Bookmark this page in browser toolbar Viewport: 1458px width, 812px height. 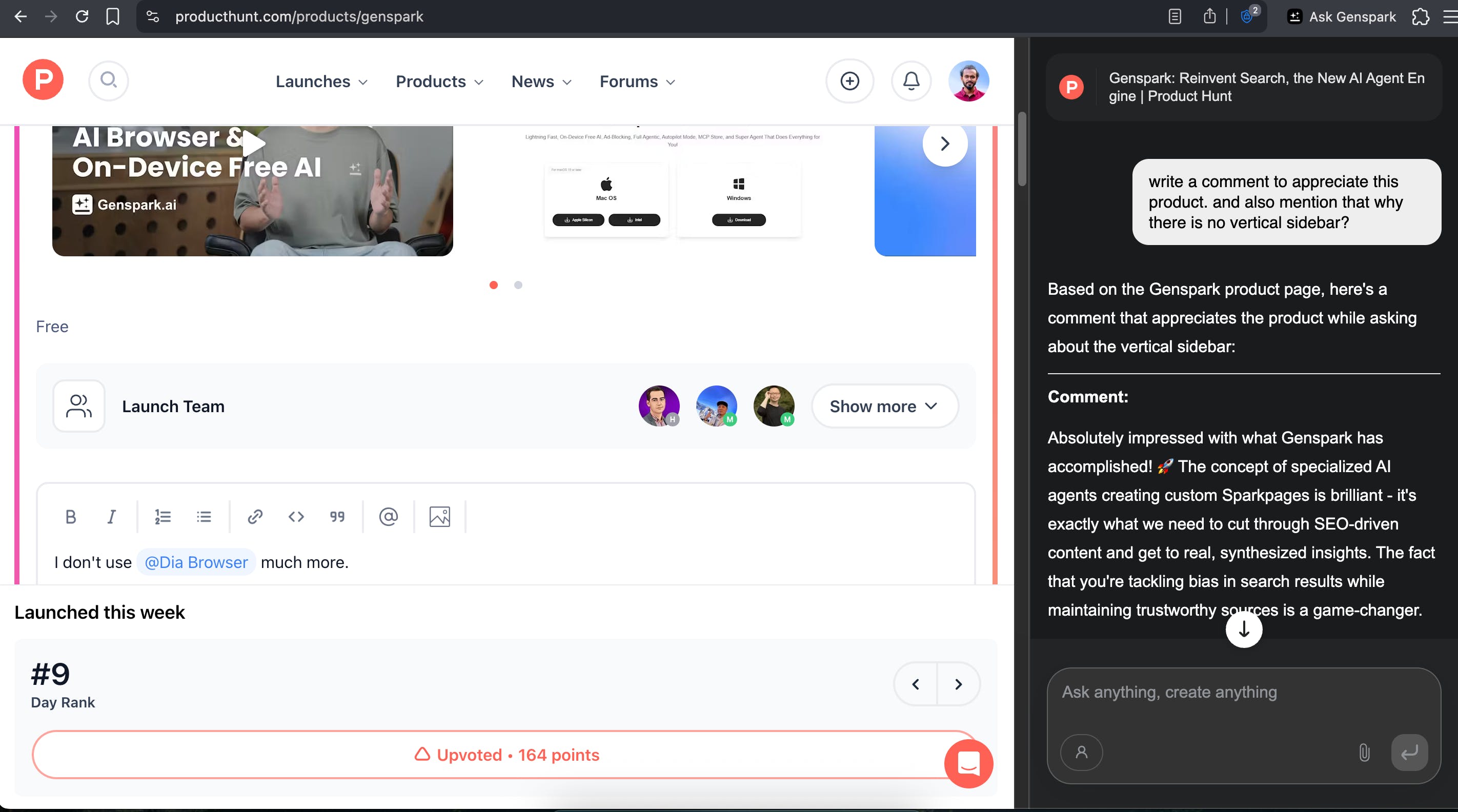pyautogui.click(x=113, y=16)
